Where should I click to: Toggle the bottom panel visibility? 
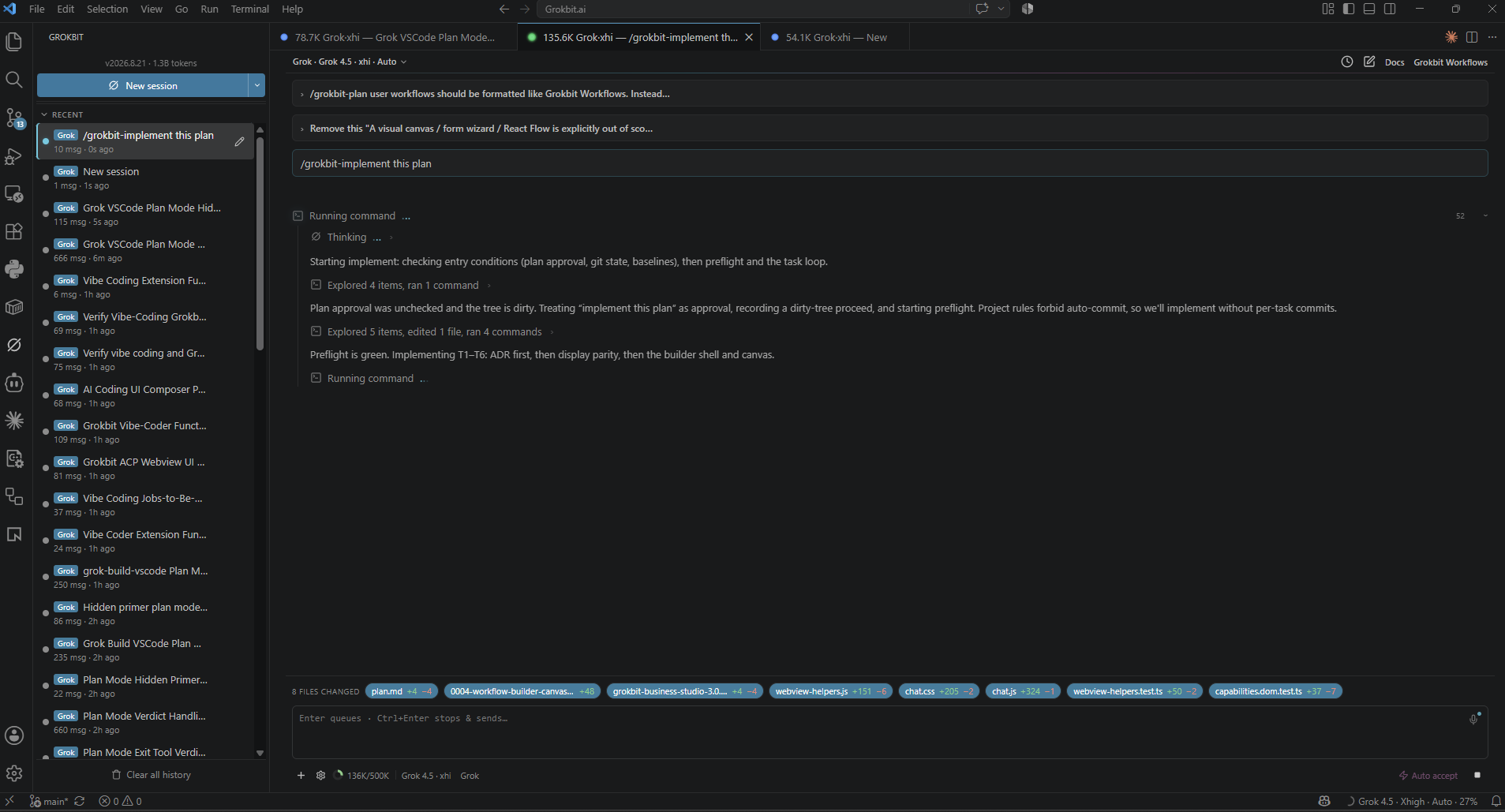pos(1369,9)
